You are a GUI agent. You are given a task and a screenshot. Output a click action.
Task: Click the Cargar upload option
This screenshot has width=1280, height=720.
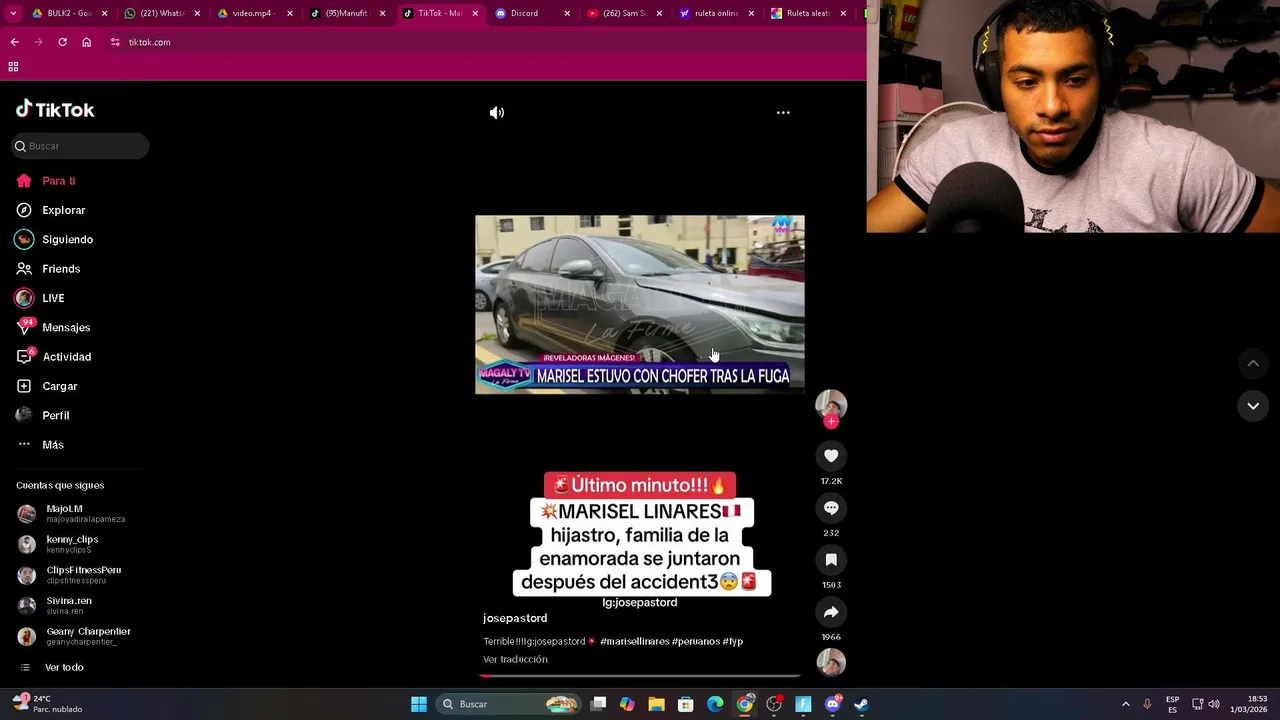47,386
